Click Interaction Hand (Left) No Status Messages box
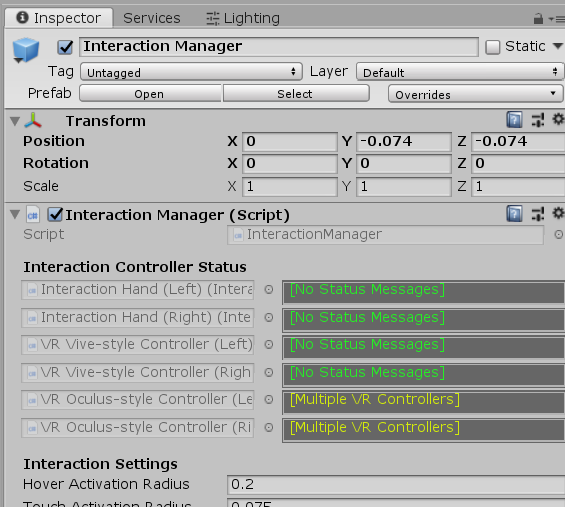Screen dimensions: 565x507 pos(424,292)
